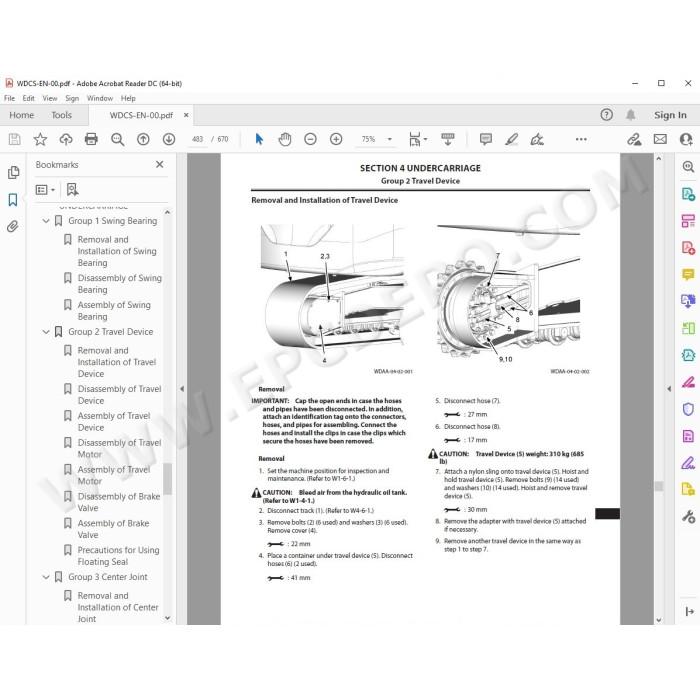The width and height of the screenshot is (700, 700).
Task: Open the sign document tool
Action: [x=537, y=139]
